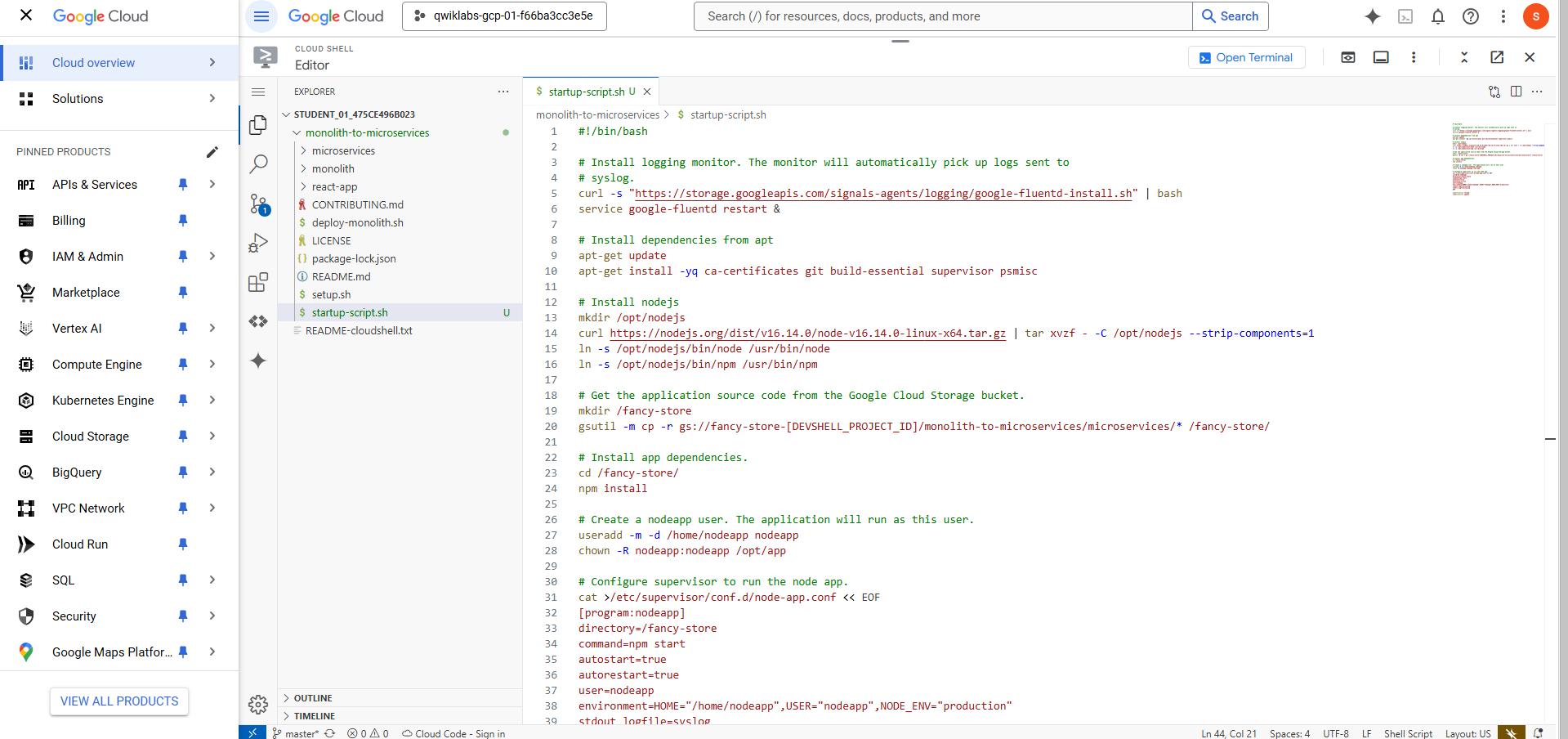Edit pinned products with pencil icon
The height and width of the screenshot is (739, 1568).
[212, 151]
